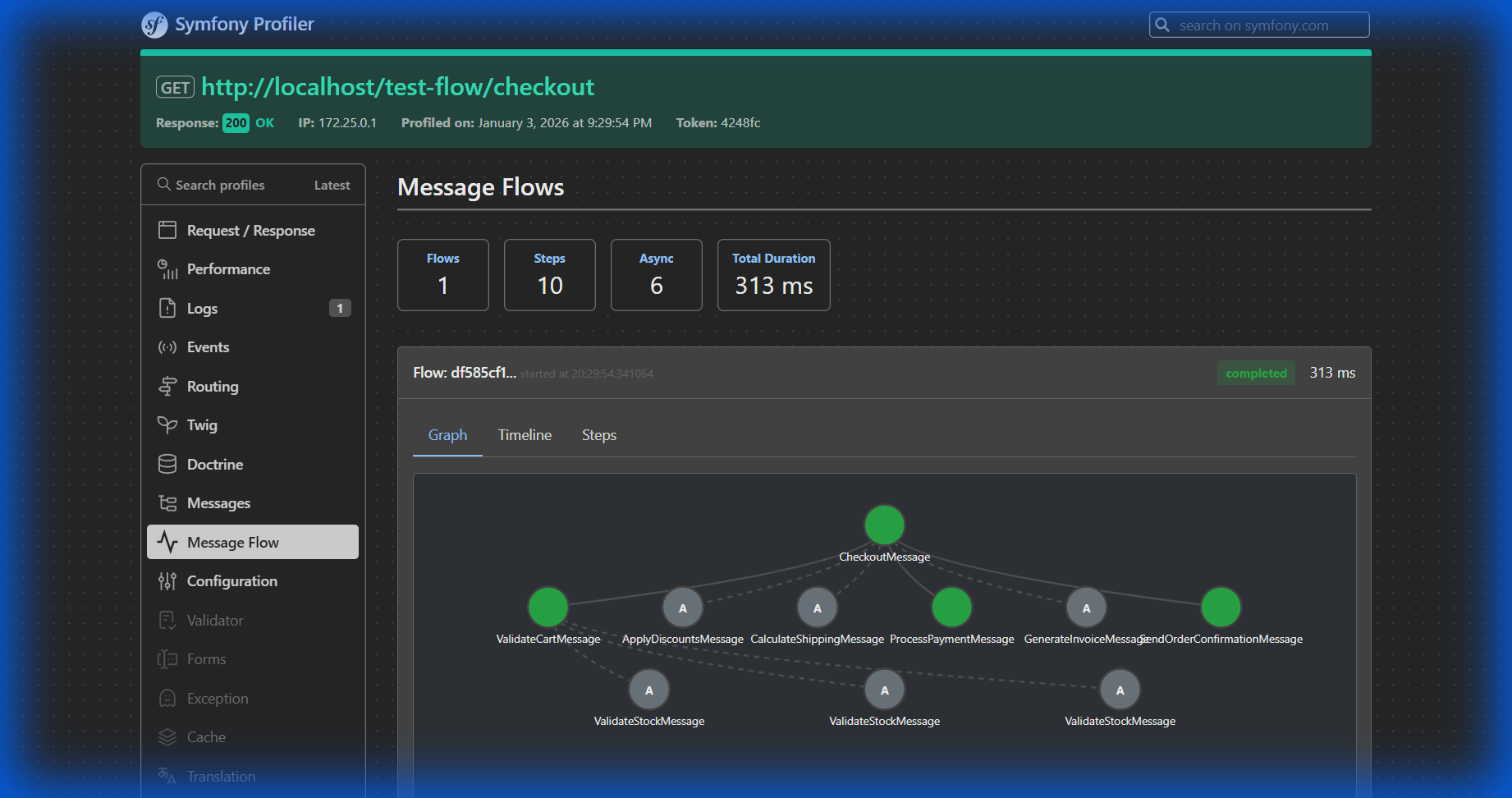This screenshot has width=1512, height=798.
Task: Open the Request / Response panel
Action: (250, 230)
